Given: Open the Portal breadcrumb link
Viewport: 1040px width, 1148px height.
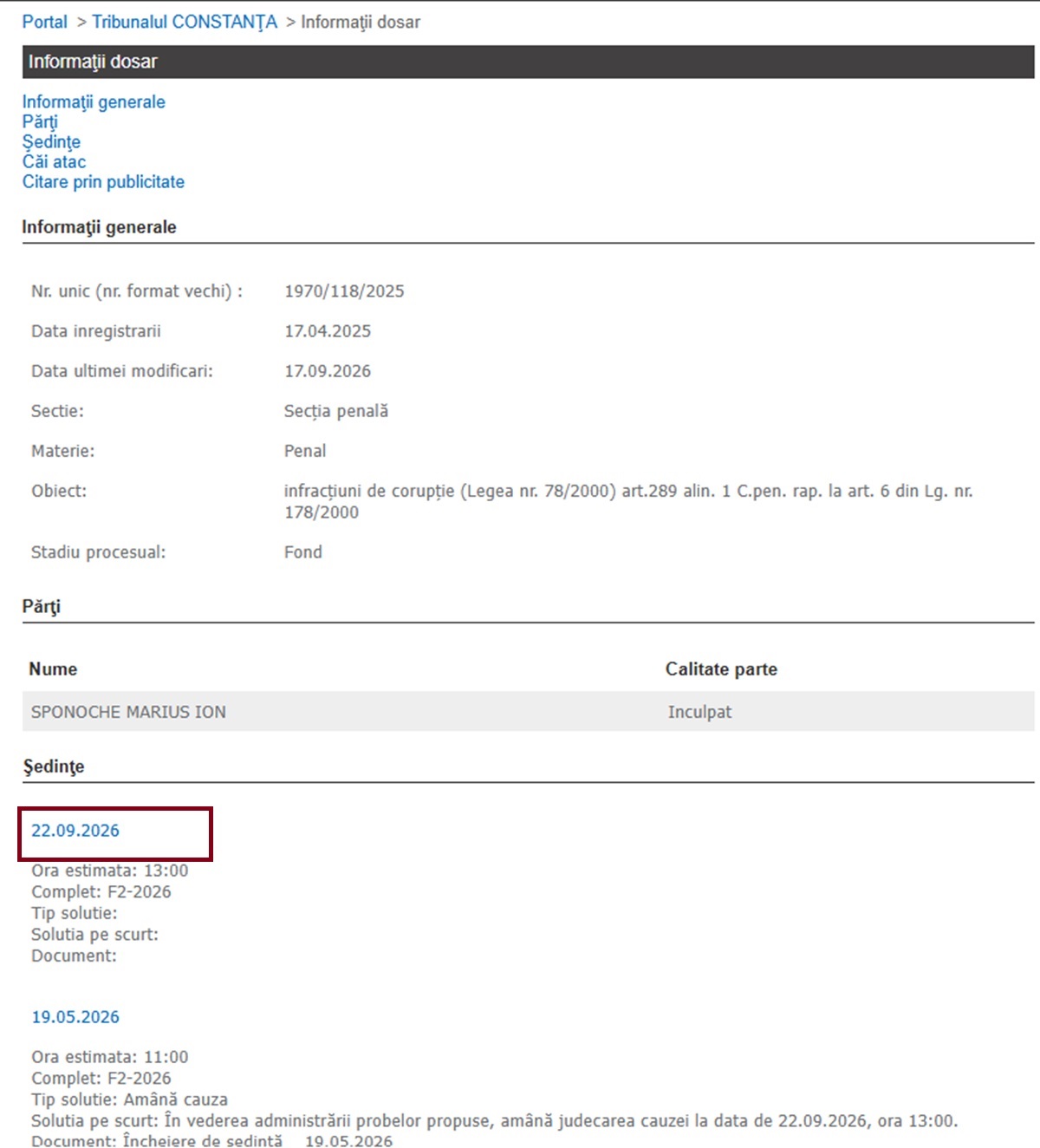Looking at the screenshot, I should (44, 22).
